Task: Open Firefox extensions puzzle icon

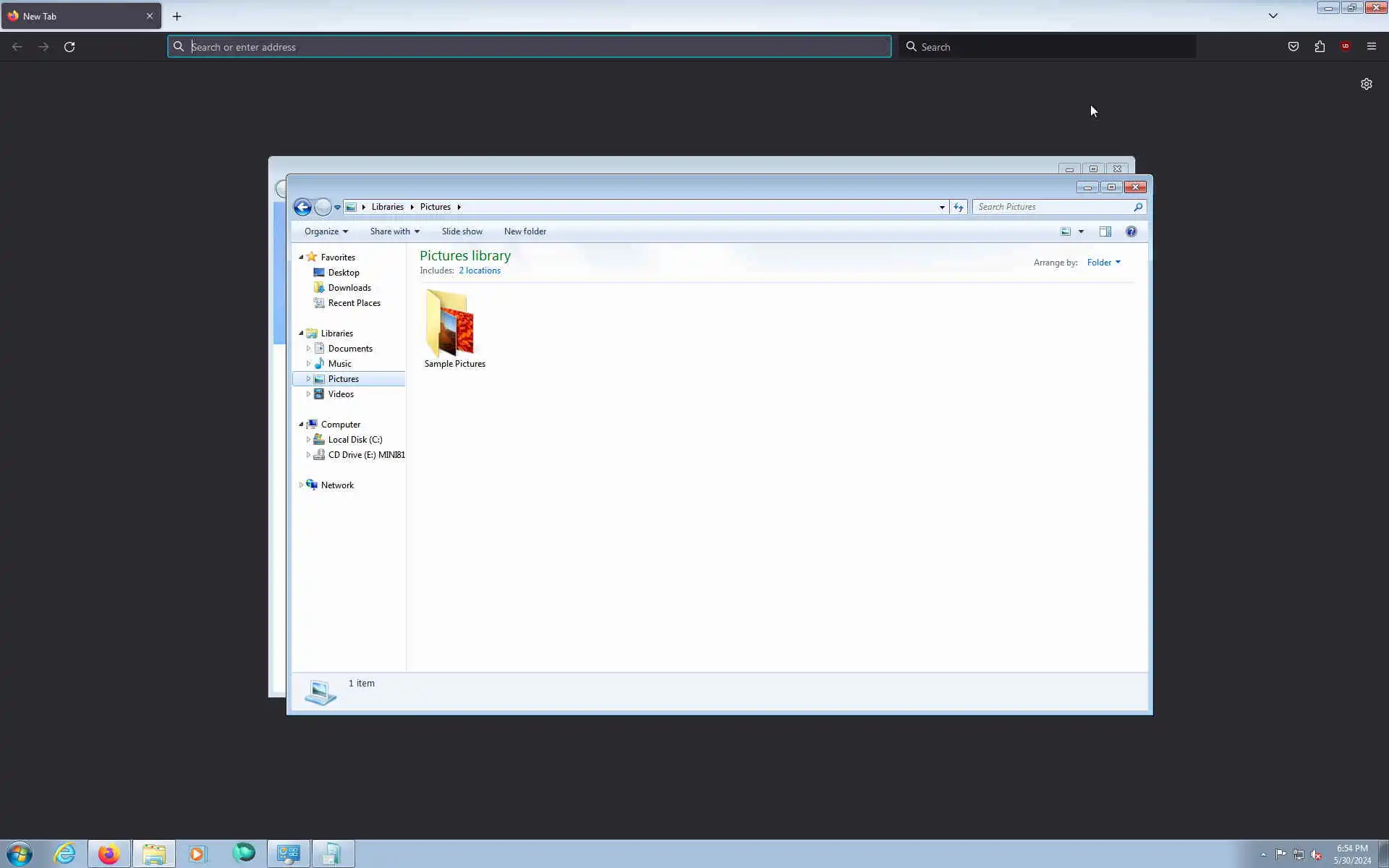Action: click(x=1320, y=47)
